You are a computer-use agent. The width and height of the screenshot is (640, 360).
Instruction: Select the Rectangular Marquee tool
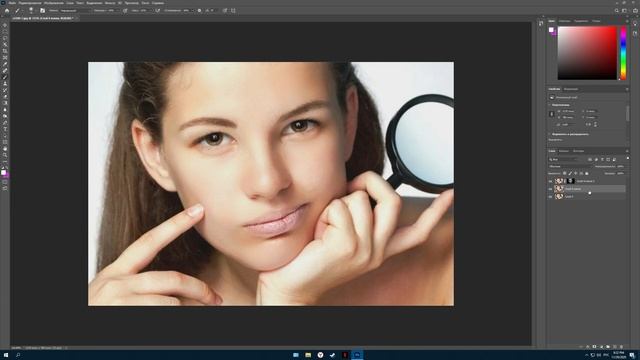click(x=5, y=31)
